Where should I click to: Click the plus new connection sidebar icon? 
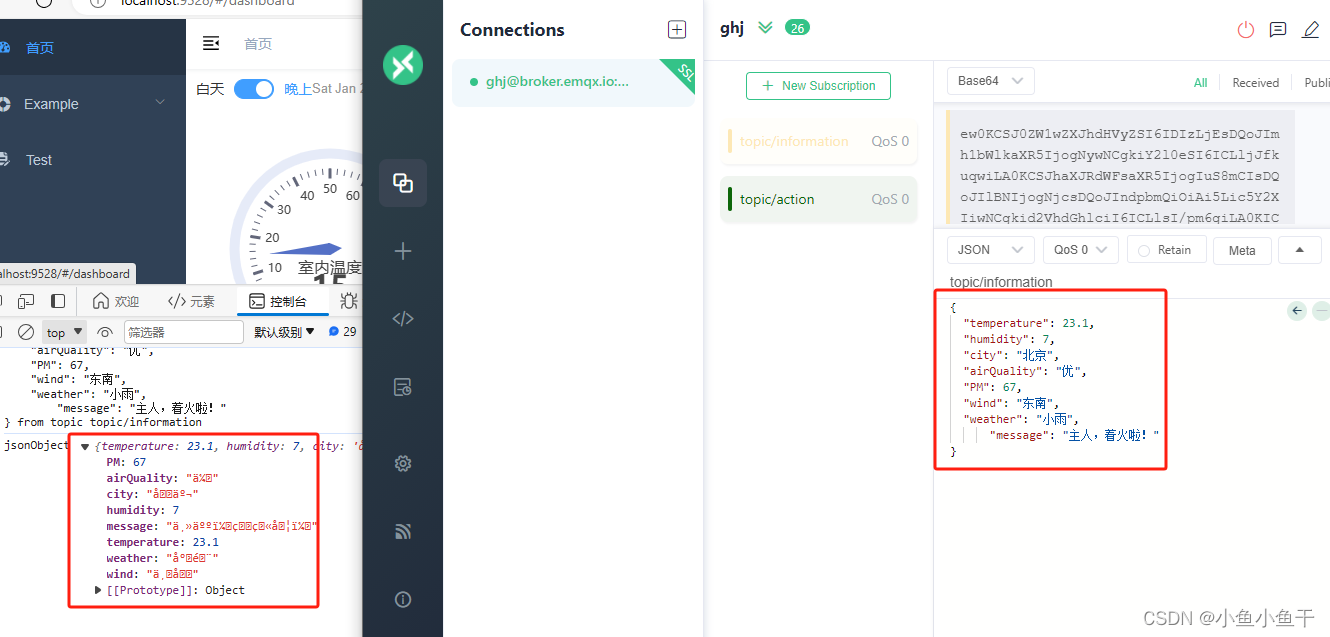pyautogui.click(x=403, y=251)
